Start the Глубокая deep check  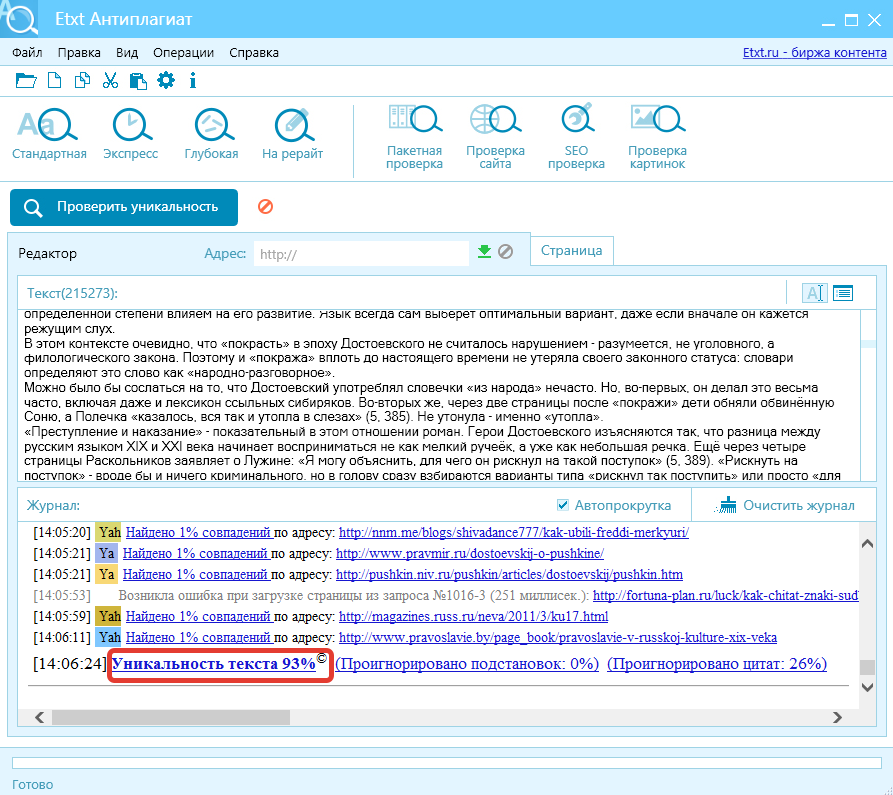click(211, 134)
